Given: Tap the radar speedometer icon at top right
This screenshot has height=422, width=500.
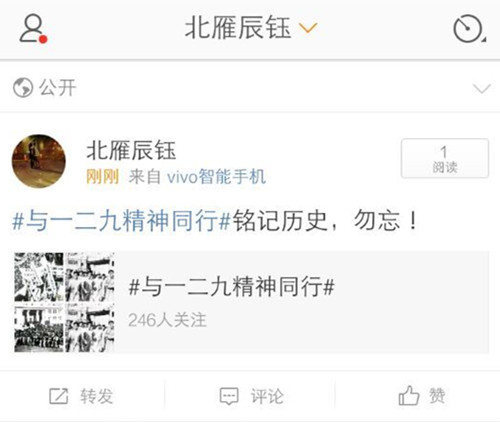Looking at the screenshot, I should [469, 29].
